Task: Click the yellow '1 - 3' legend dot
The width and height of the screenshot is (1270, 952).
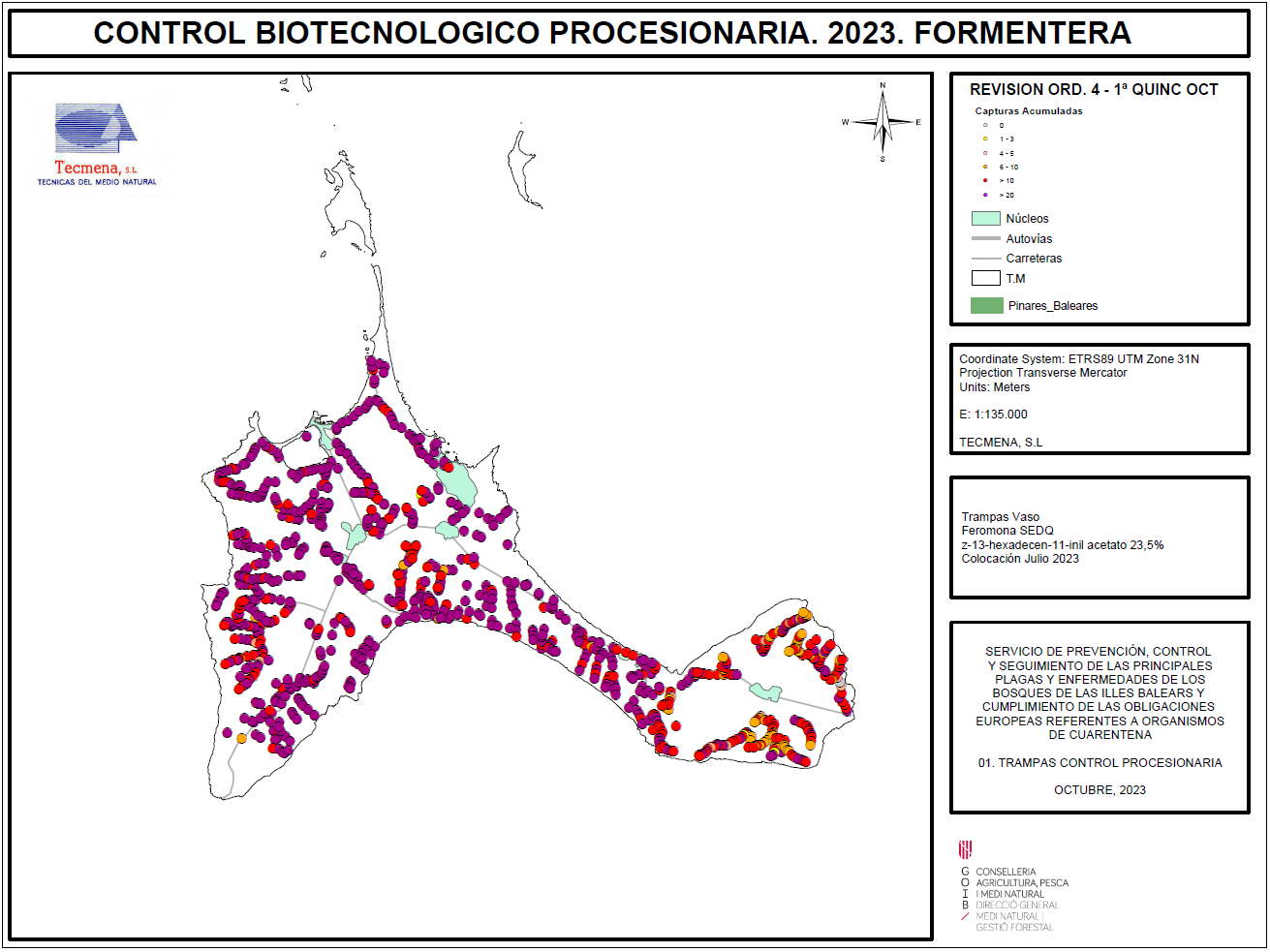Action: pyautogui.click(x=985, y=138)
